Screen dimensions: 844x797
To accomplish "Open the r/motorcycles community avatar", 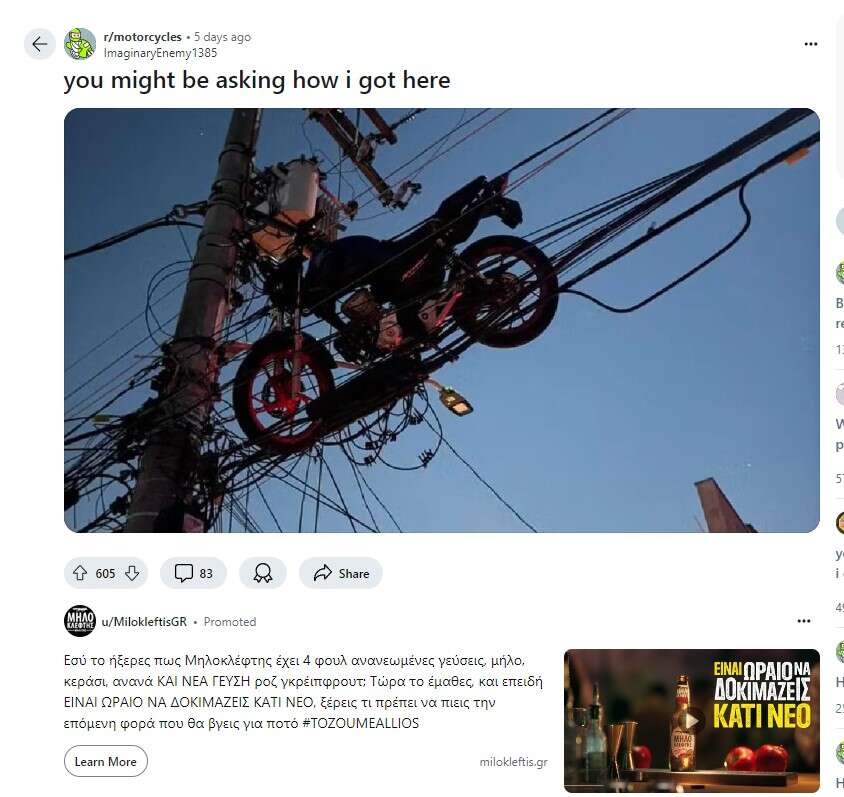I will pos(80,44).
